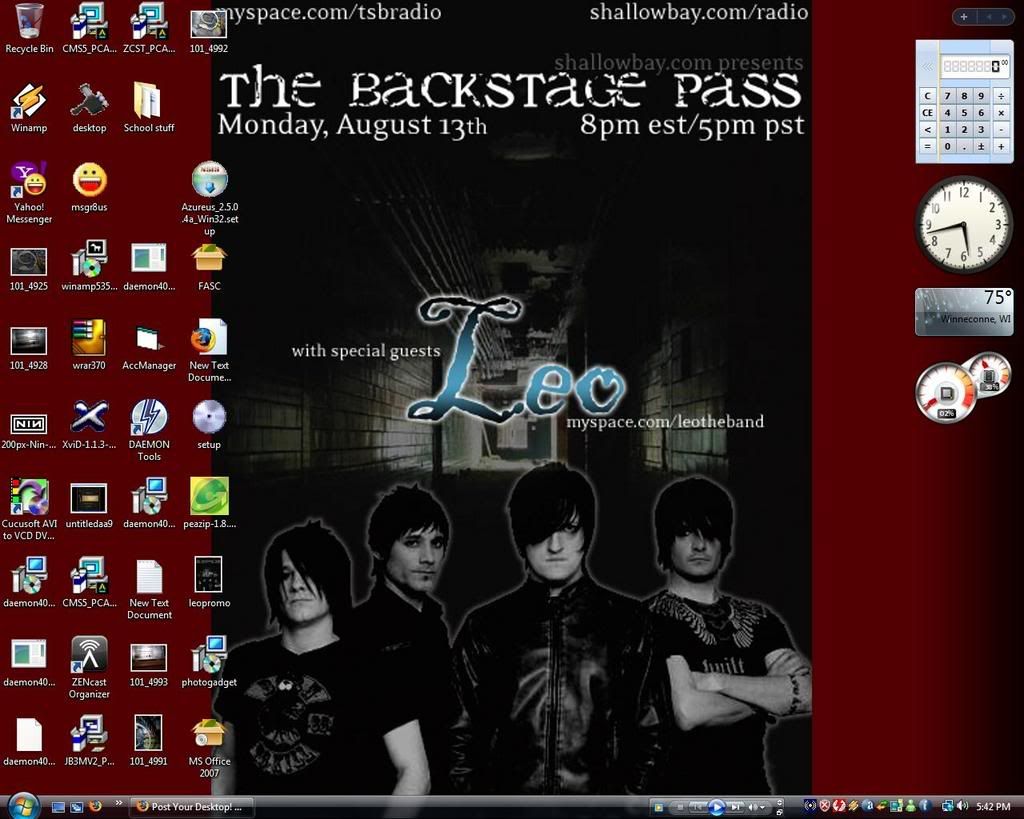Select the DAEMON Tools desktop icon
Viewport: 1024px width, 819px height.
[x=149, y=417]
